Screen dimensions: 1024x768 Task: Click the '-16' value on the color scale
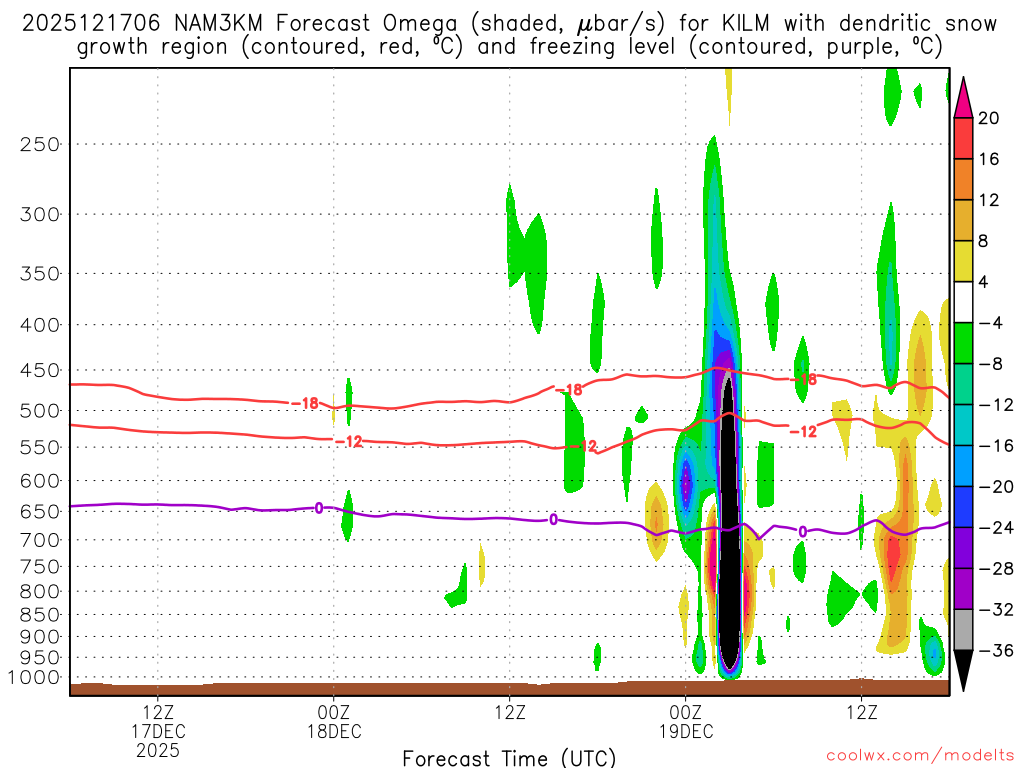point(996,445)
